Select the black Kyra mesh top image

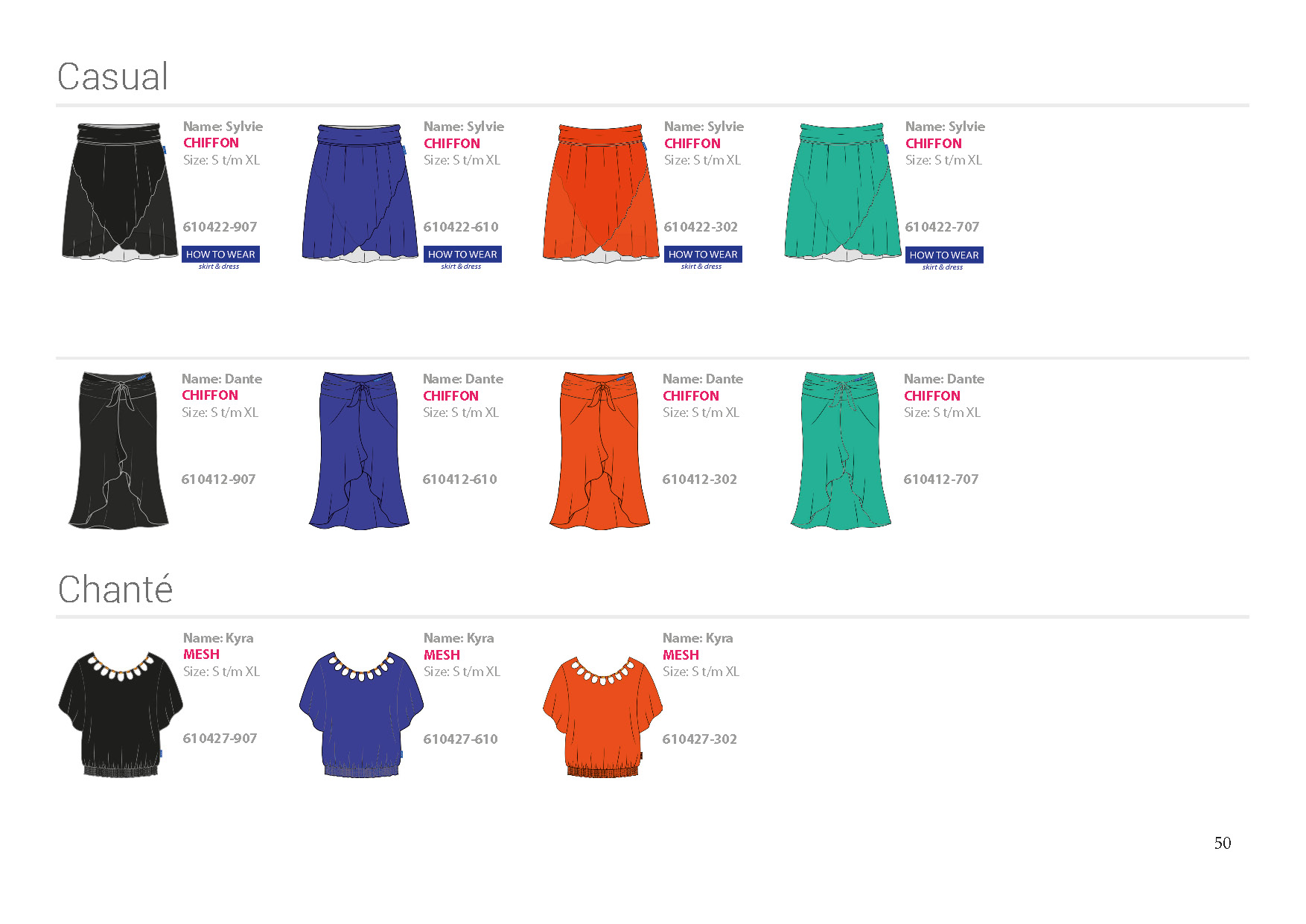121,715
